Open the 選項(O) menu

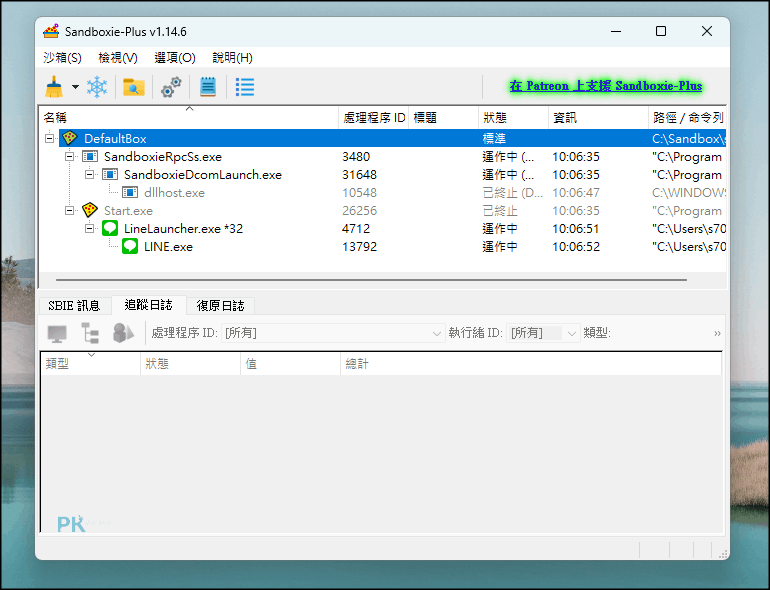point(175,57)
